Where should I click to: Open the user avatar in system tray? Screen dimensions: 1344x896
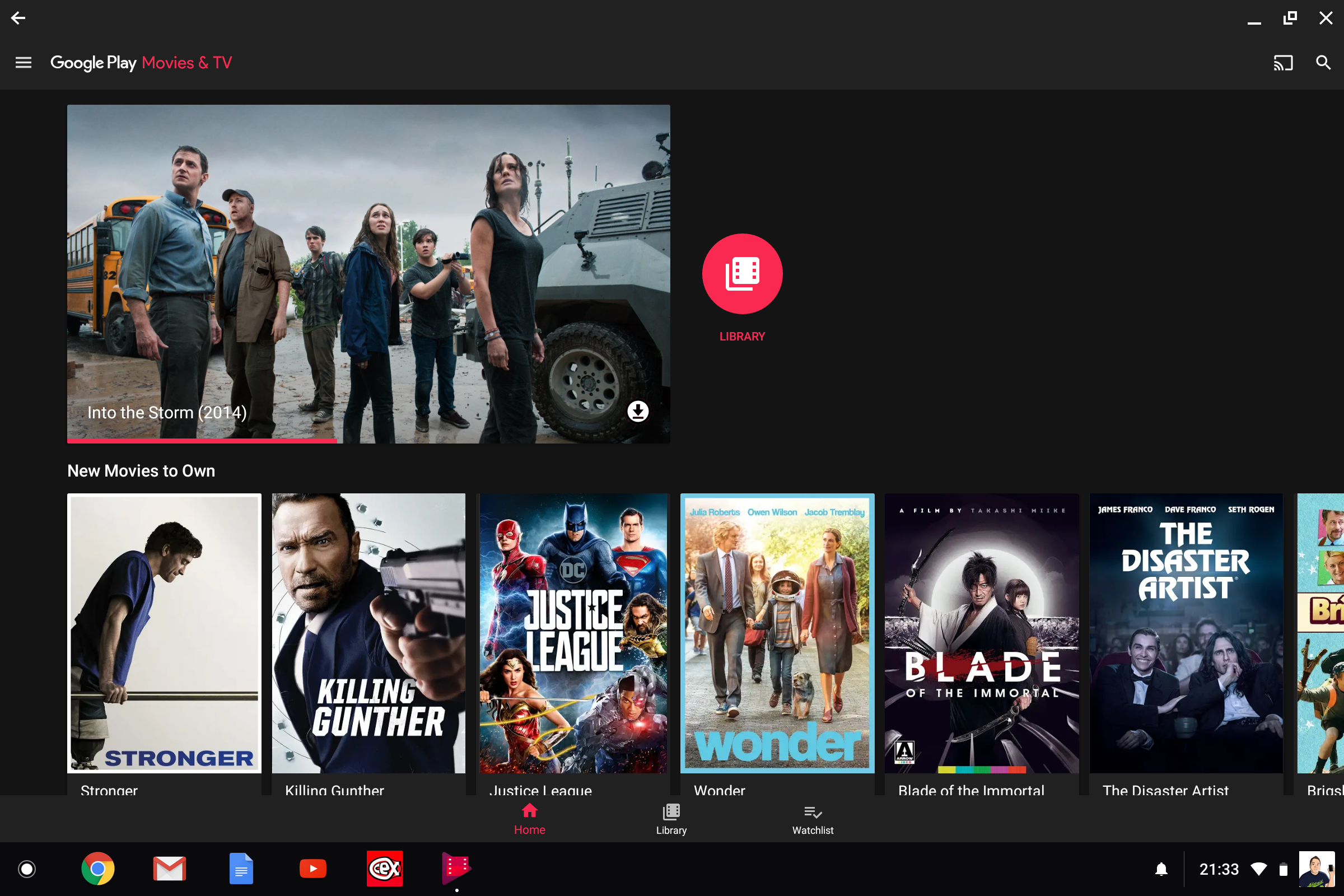click(x=1317, y=869)
